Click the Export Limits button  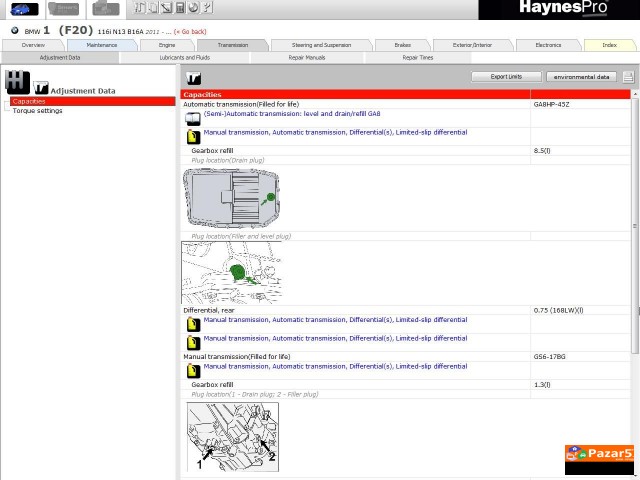[506, 77]
